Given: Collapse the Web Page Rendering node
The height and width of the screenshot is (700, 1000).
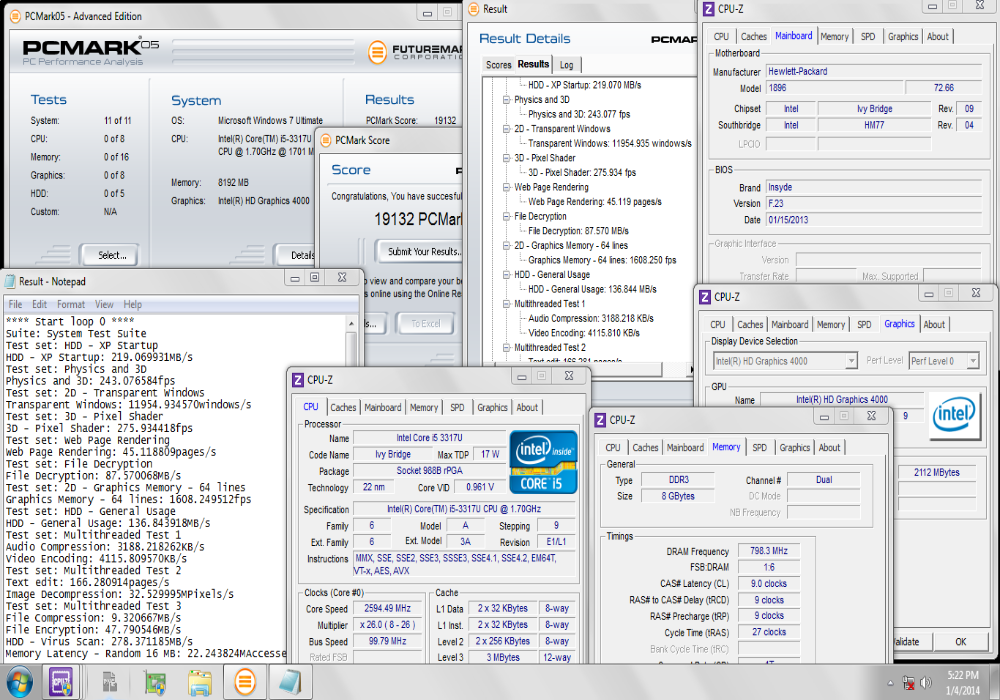Looking at the screenshot, I should pos(506,187).
